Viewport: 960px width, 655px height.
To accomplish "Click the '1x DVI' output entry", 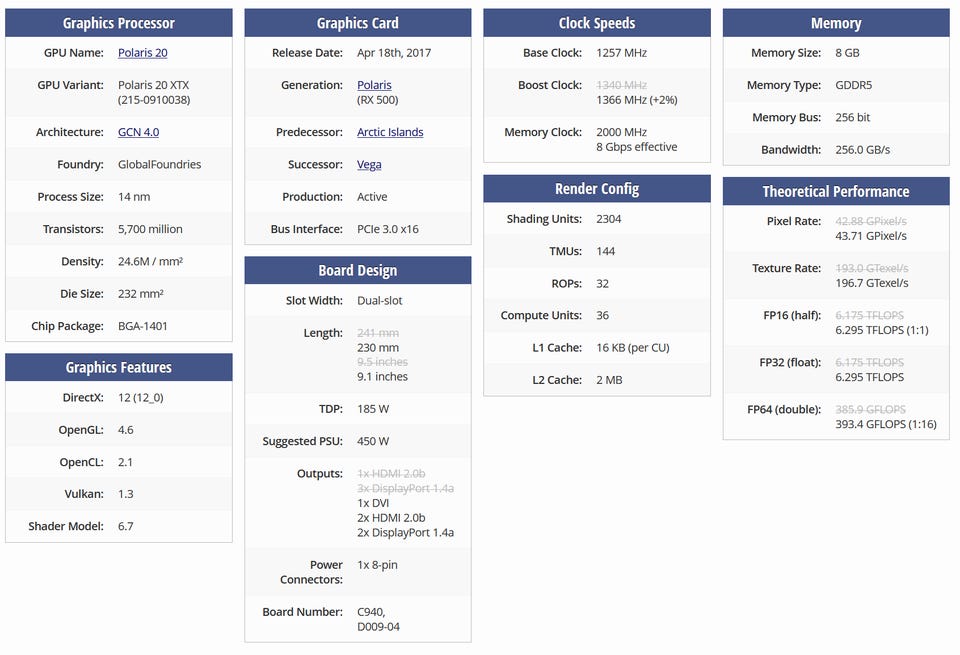I will pyautogui.click(x=373, y=503).
